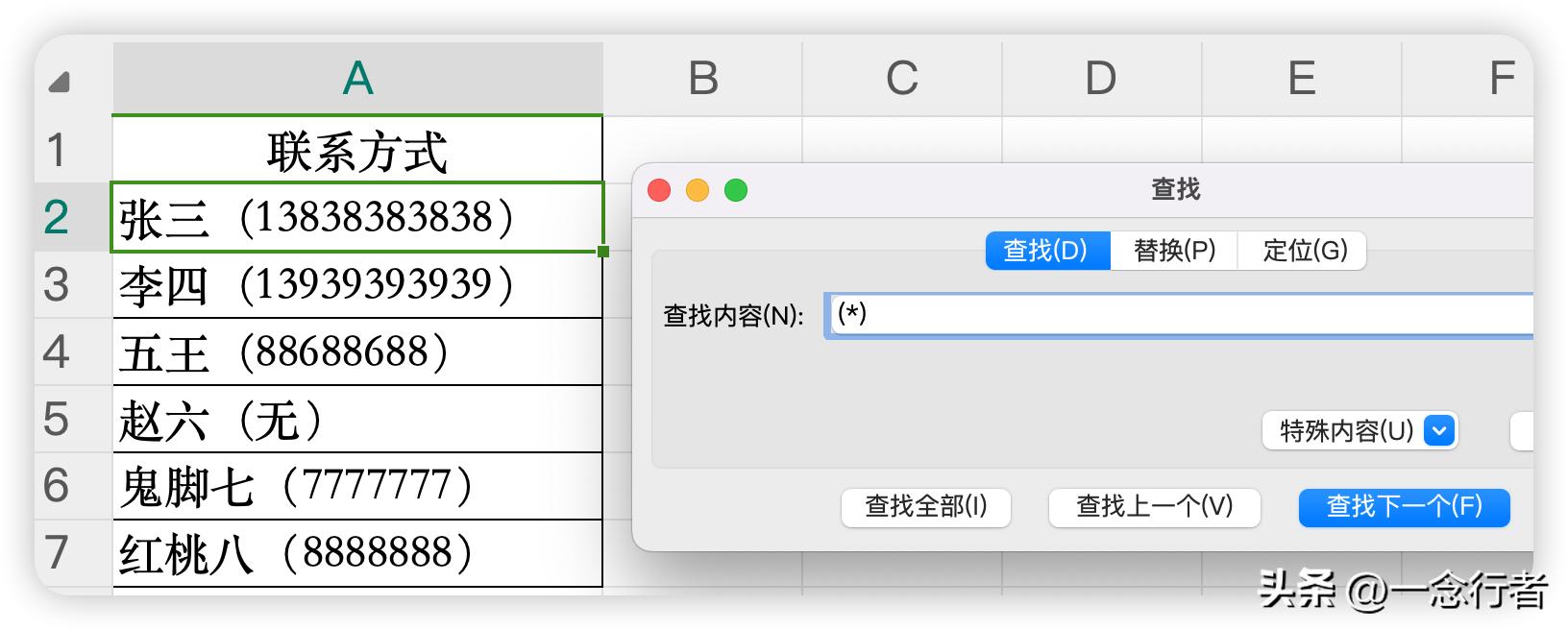Select row 5 header
This screenshot has width=1568, height=630.
[x=56, y=419]
